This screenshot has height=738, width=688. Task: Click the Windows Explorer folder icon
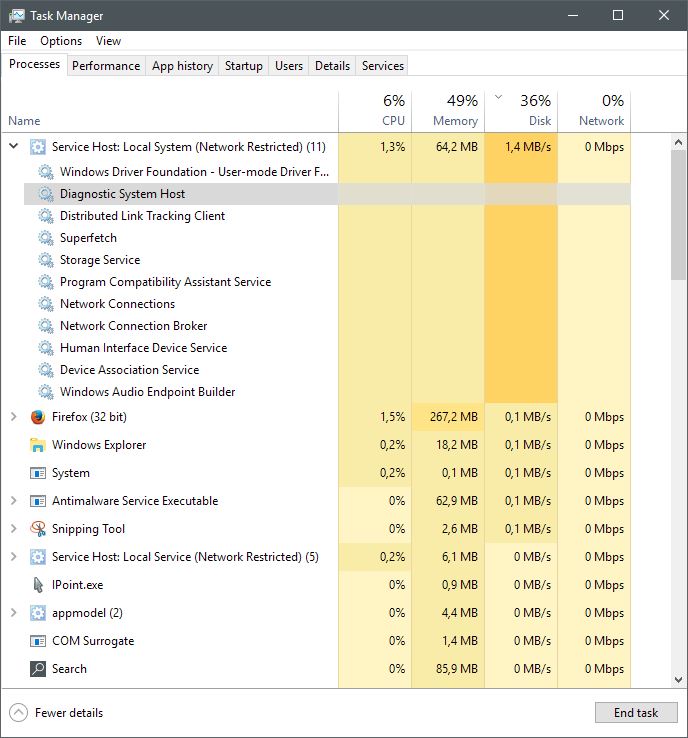pyautogui.click(x=38, y=445)
